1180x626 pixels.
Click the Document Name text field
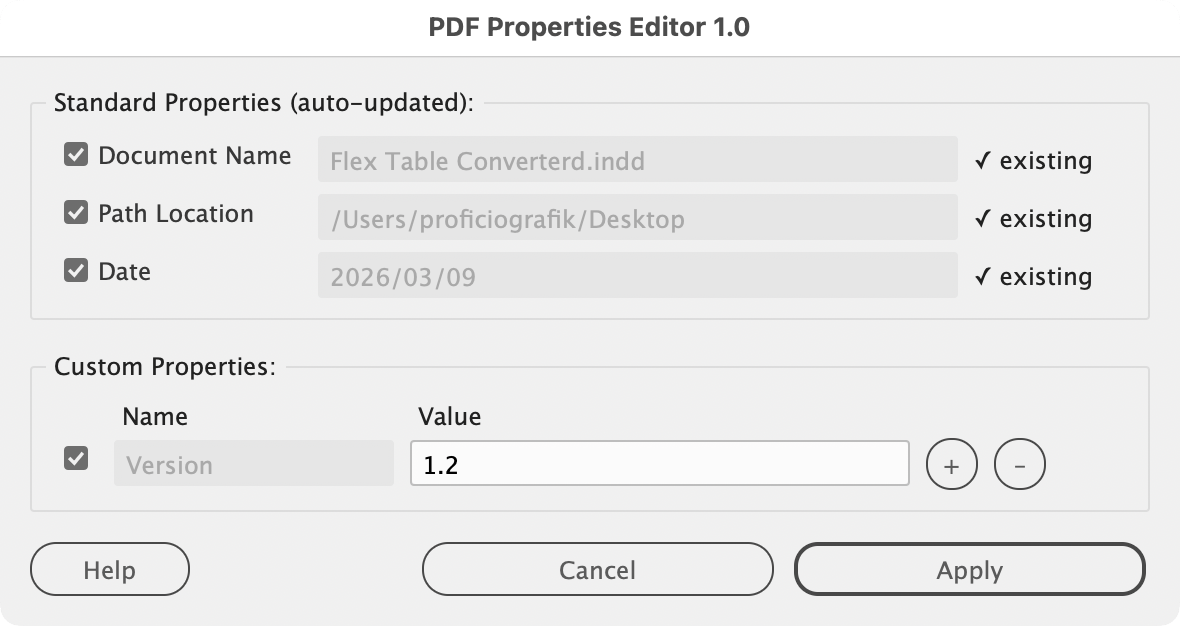point(637,160)
